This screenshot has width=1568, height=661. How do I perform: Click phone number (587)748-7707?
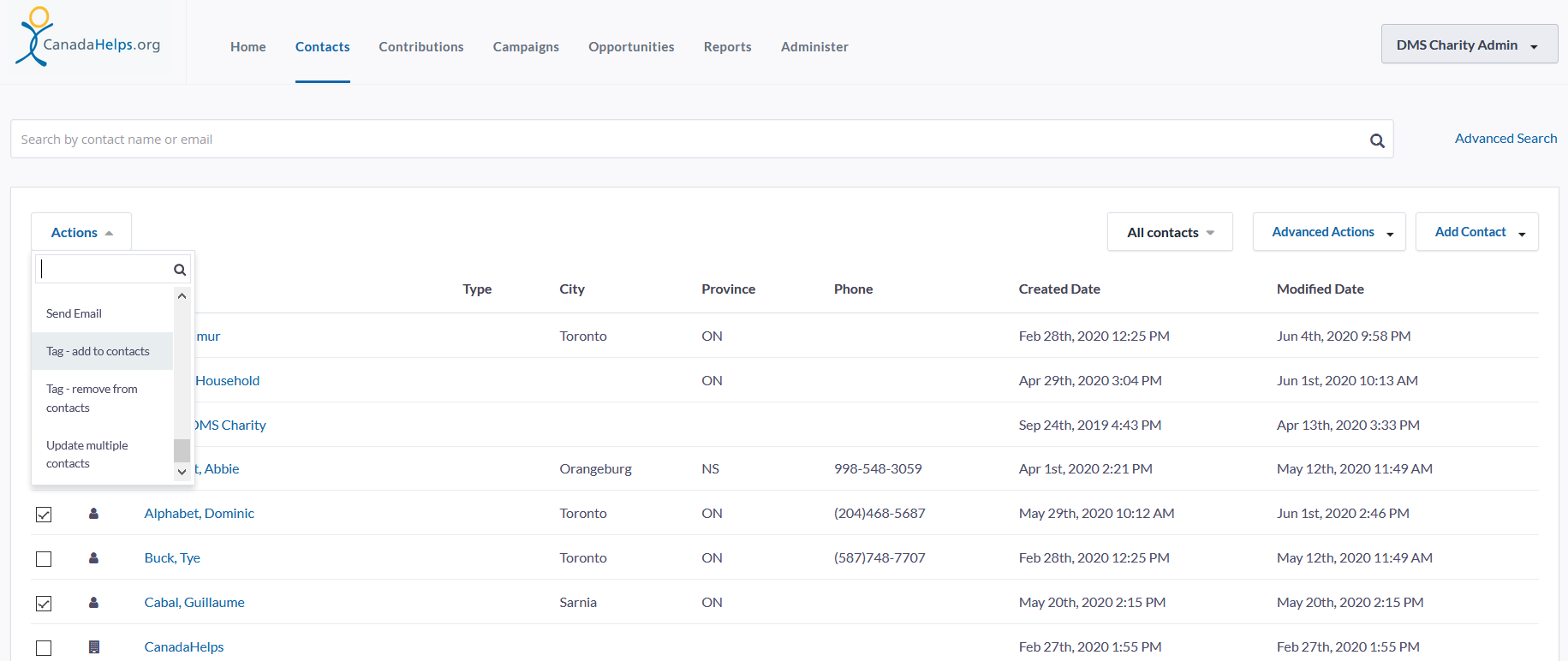pyautogui.click(x=879, y=558)
